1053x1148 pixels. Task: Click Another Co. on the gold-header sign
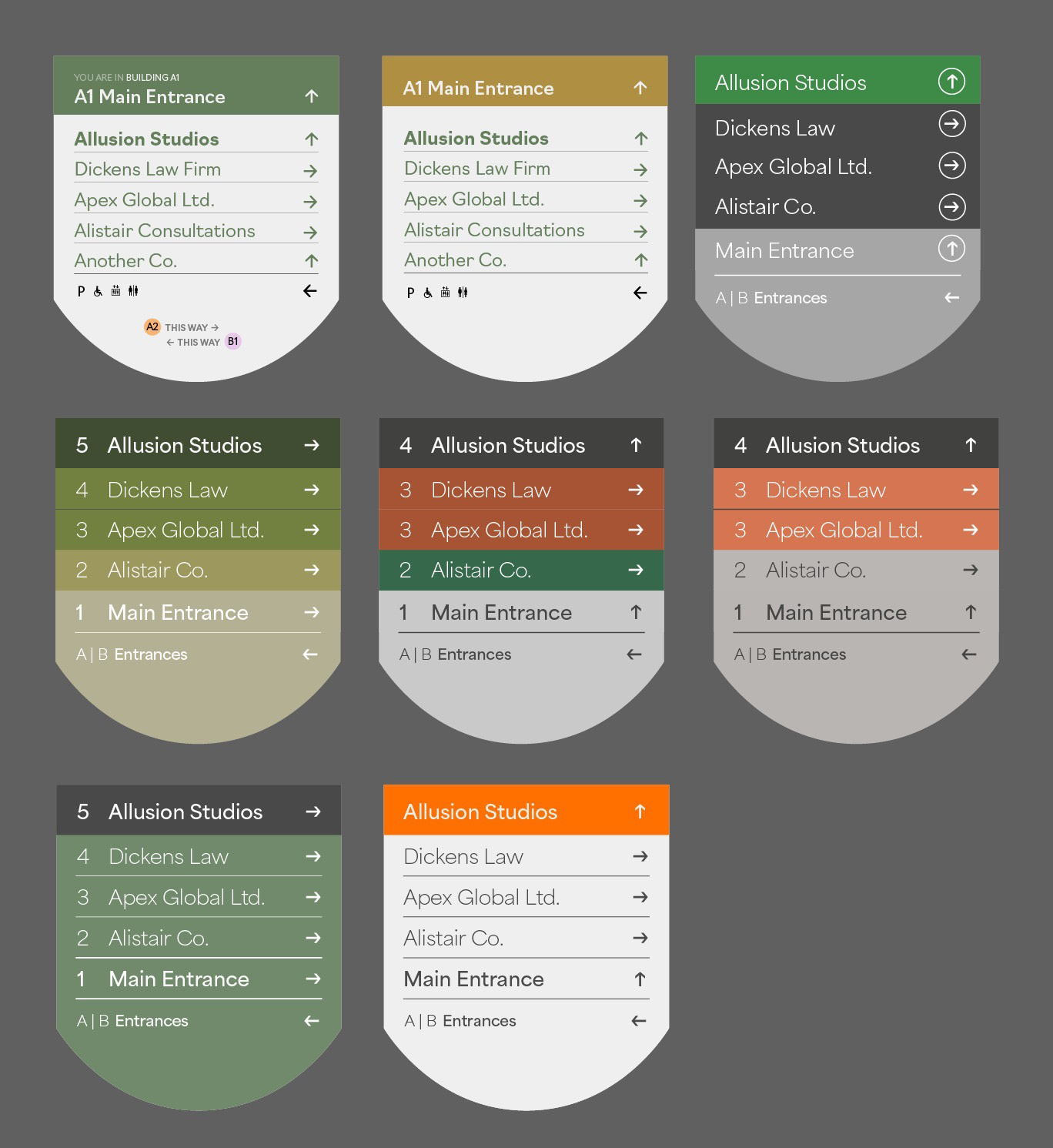tap(456, 260)
